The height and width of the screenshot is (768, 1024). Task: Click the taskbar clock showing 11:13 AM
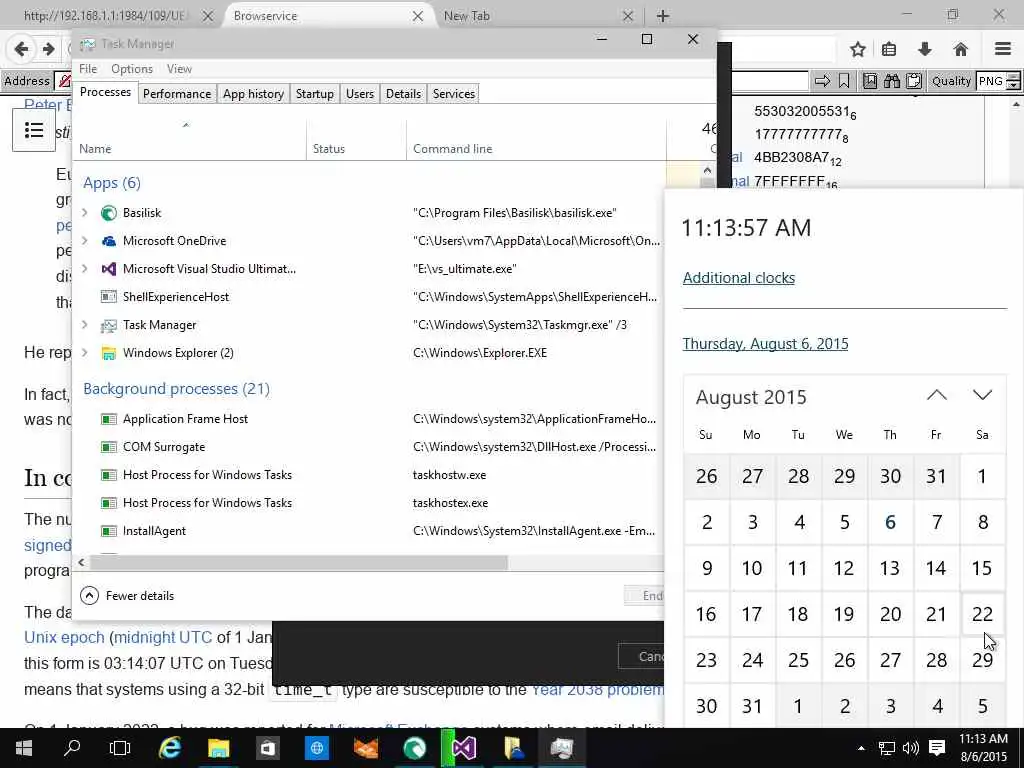pos(984,748)
